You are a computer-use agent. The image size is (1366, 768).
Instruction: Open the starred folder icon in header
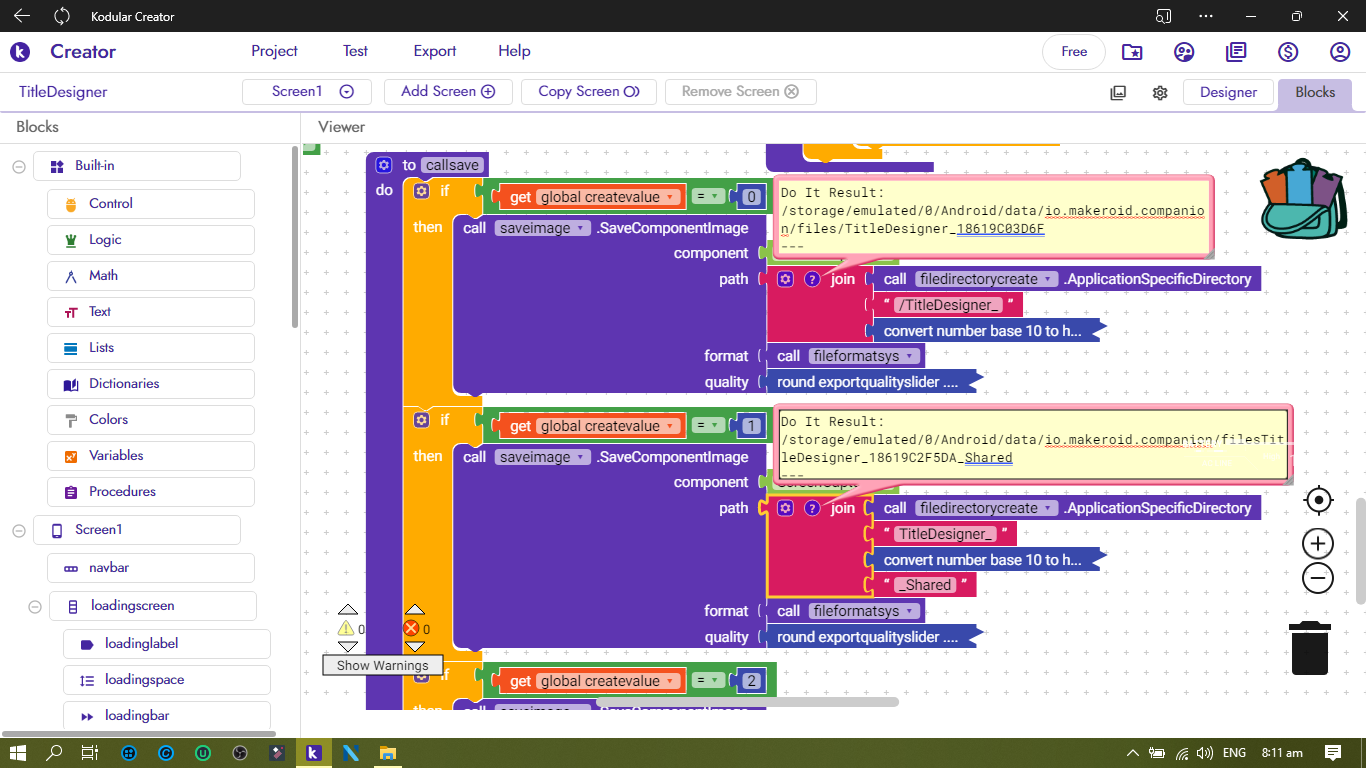(1132, 52)
